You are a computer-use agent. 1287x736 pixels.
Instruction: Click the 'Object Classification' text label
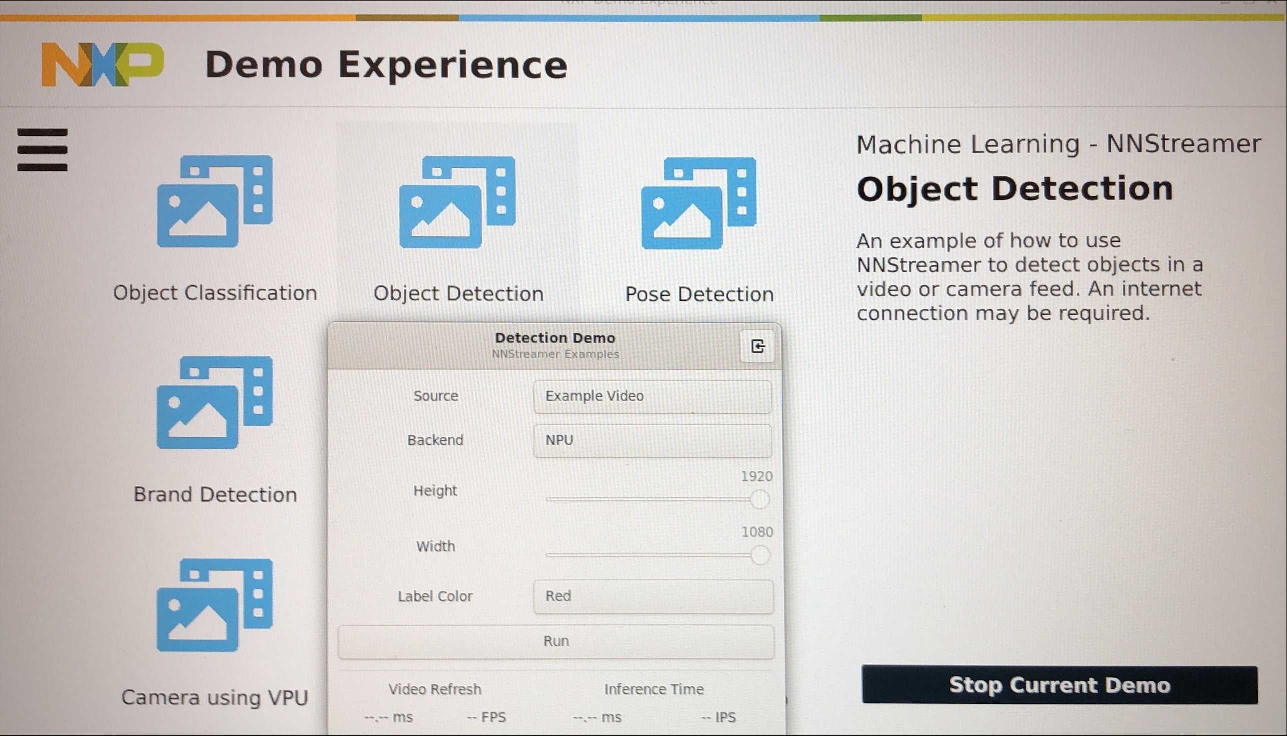[215, 293]
